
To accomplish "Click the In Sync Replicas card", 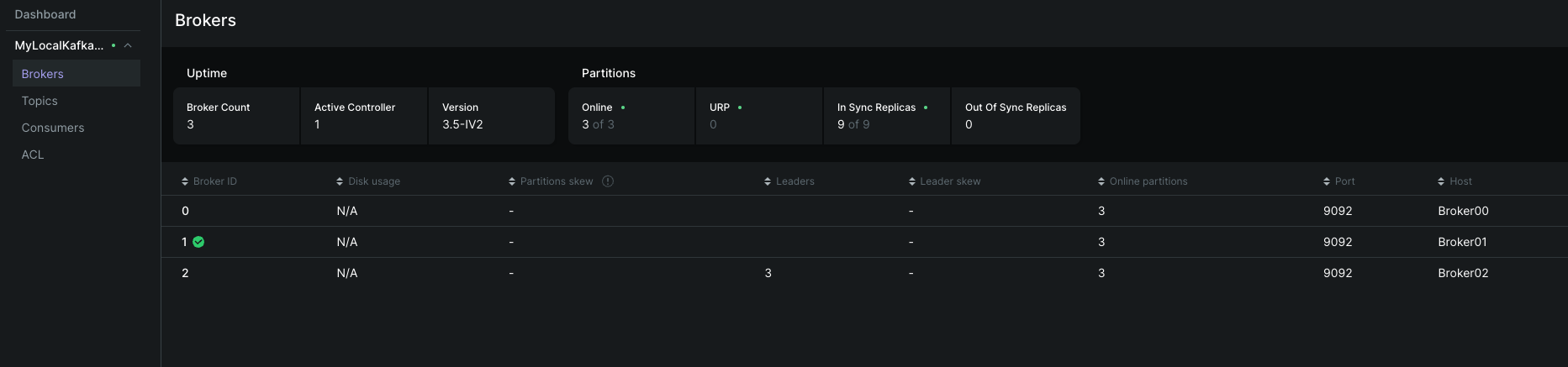I will pyautogui.click(x=887, y=116).
